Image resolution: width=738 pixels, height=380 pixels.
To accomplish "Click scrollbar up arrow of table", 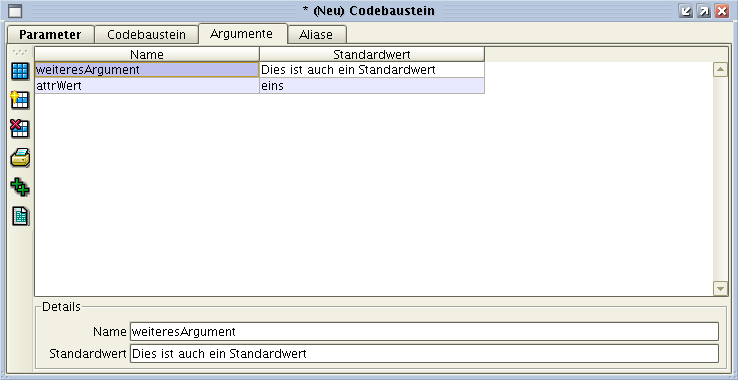I will 720,70.
